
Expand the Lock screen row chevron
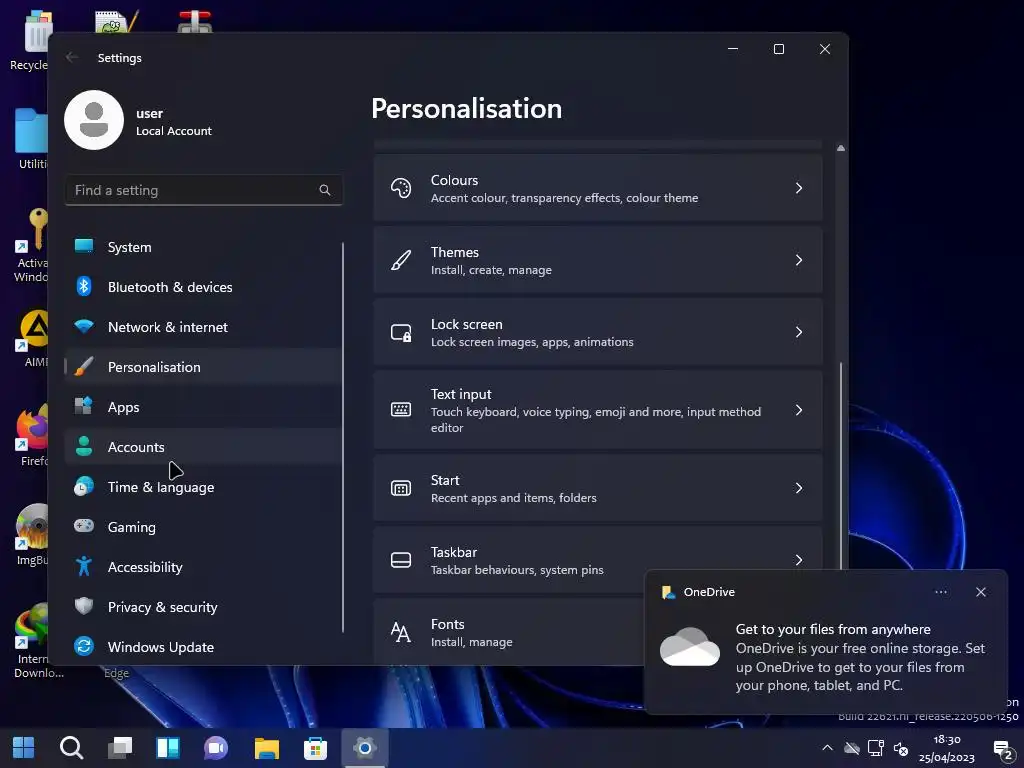799,332
